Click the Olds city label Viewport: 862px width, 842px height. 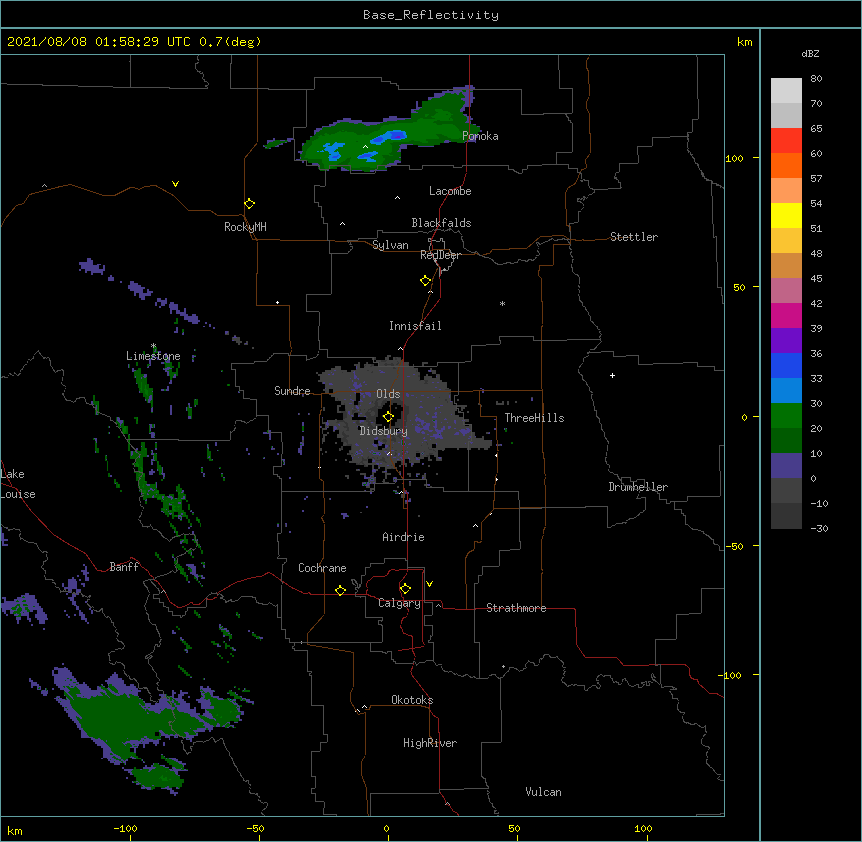click(388, 394)
